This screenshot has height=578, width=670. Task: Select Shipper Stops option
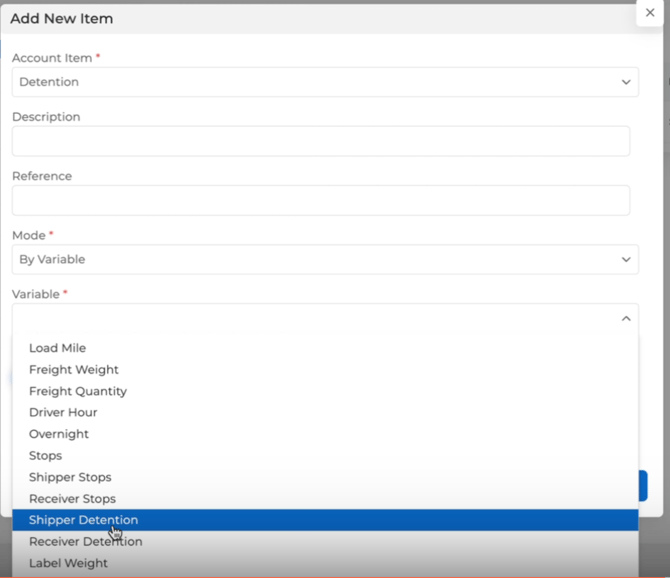[x=70, y=477]
